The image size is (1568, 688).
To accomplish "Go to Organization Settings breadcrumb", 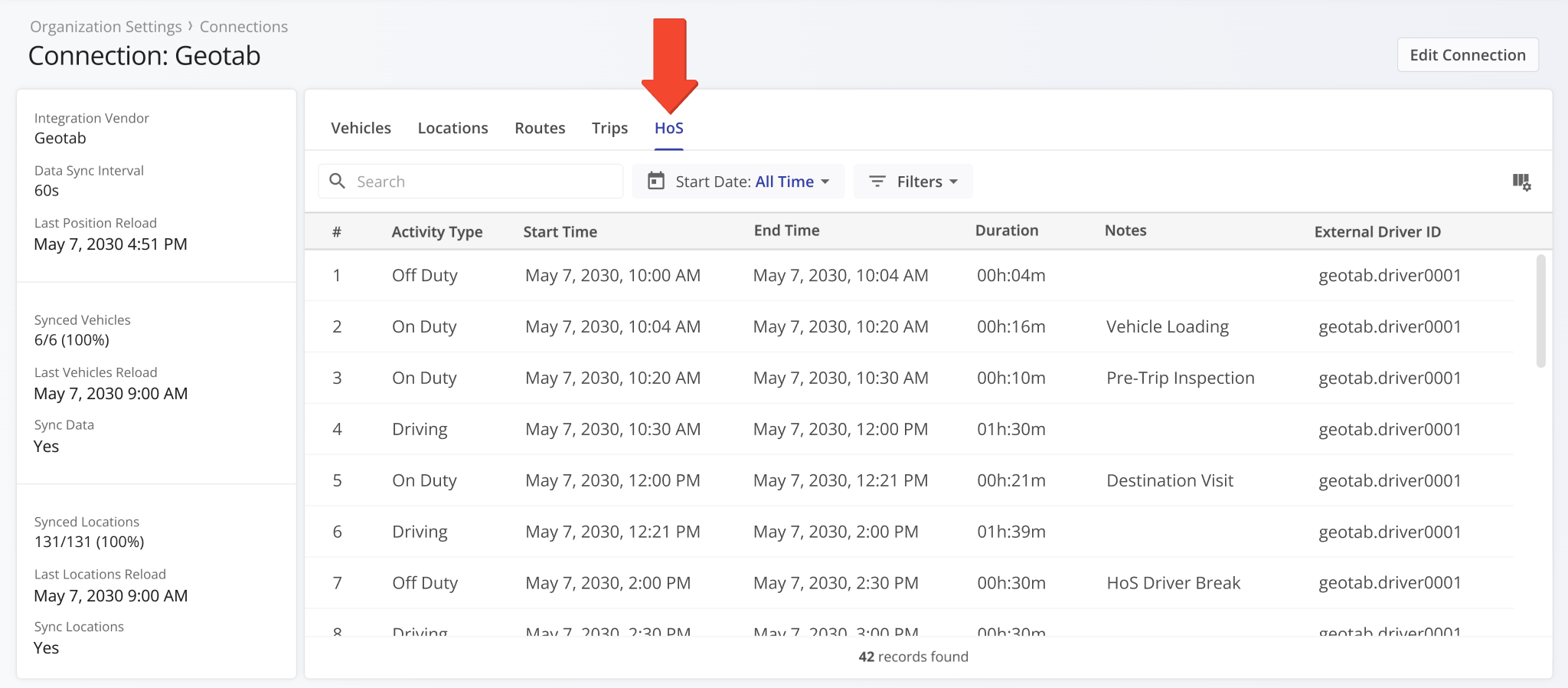I will pyautogui.click(x=106, y=27).
